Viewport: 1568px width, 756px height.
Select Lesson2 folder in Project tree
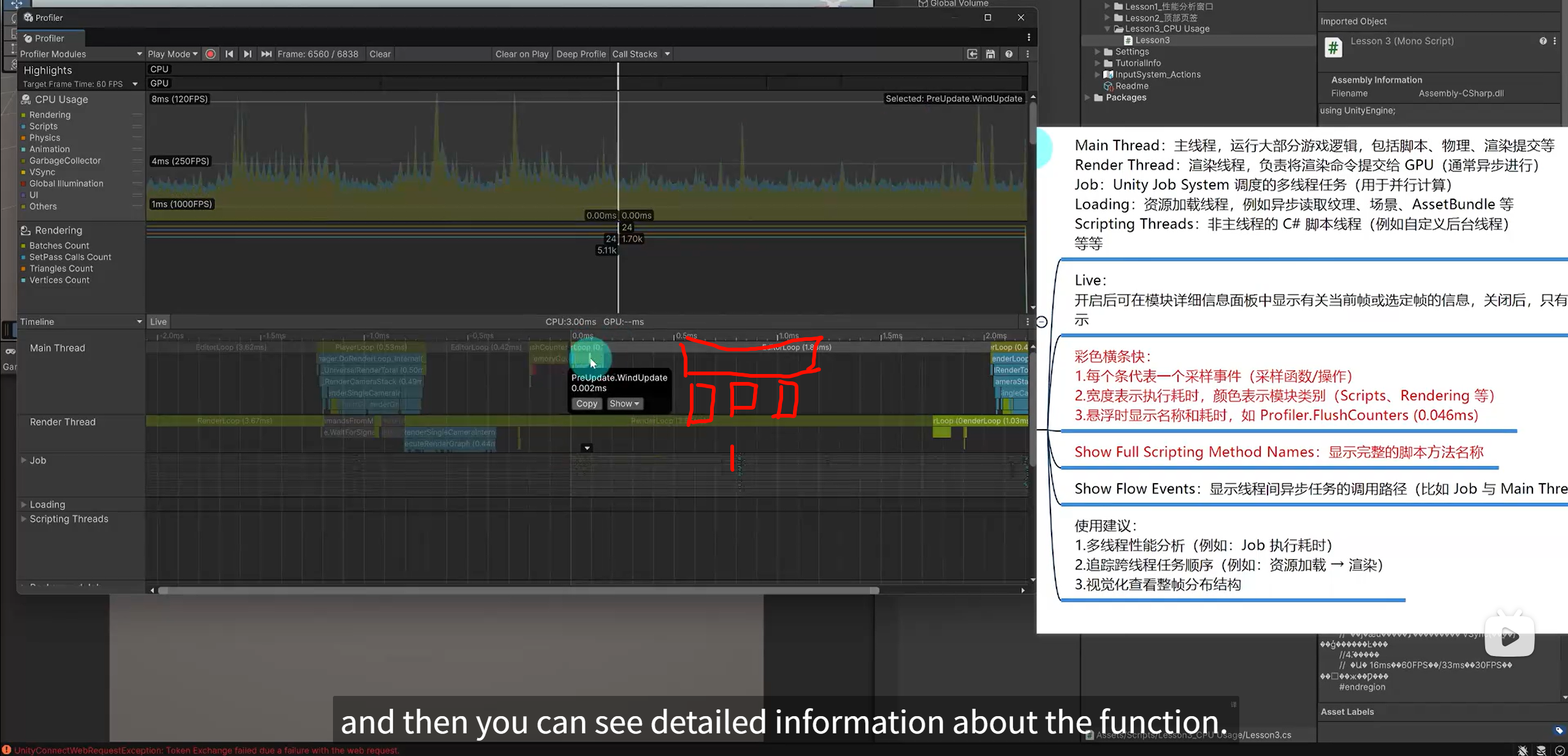(1161, 18)
